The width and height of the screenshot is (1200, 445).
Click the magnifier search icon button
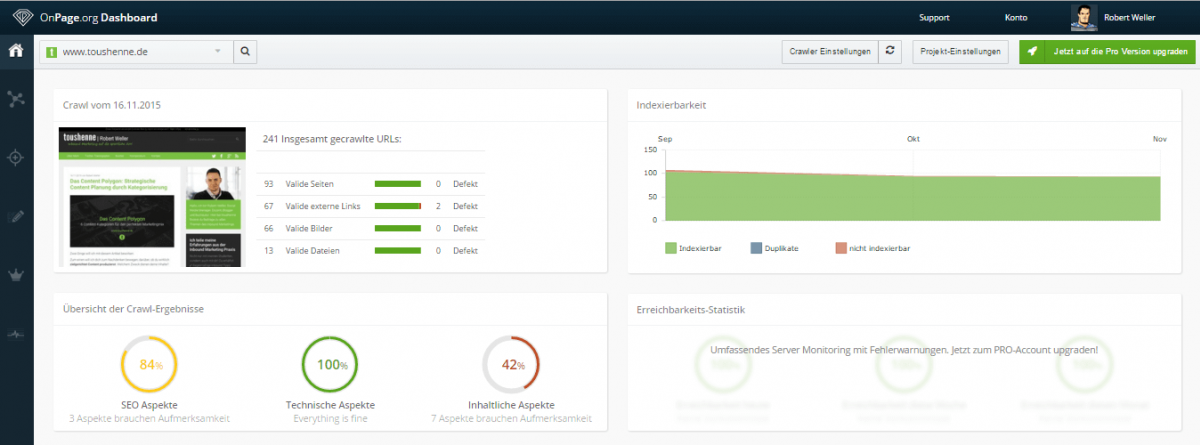point(245,51)
